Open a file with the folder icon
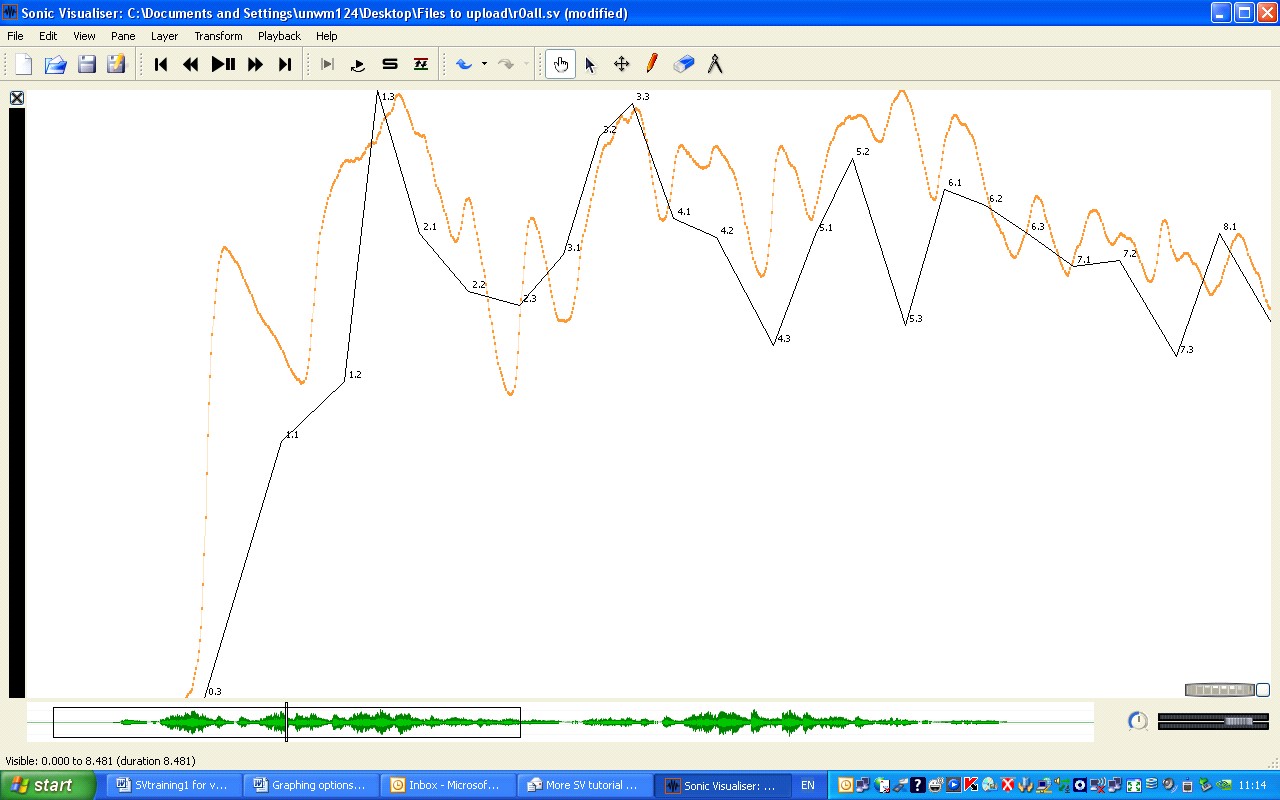This screenshot has width=1280, height=800. click(55, 64)
